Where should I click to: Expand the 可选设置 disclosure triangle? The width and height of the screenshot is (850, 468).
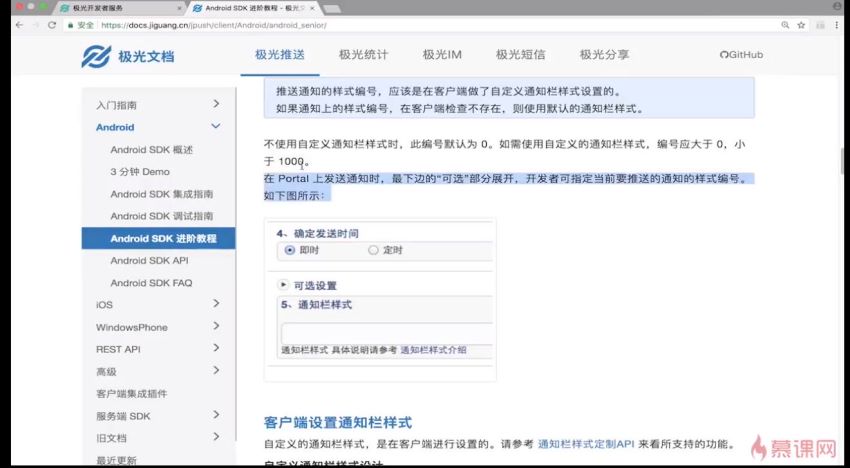point(284,285)
